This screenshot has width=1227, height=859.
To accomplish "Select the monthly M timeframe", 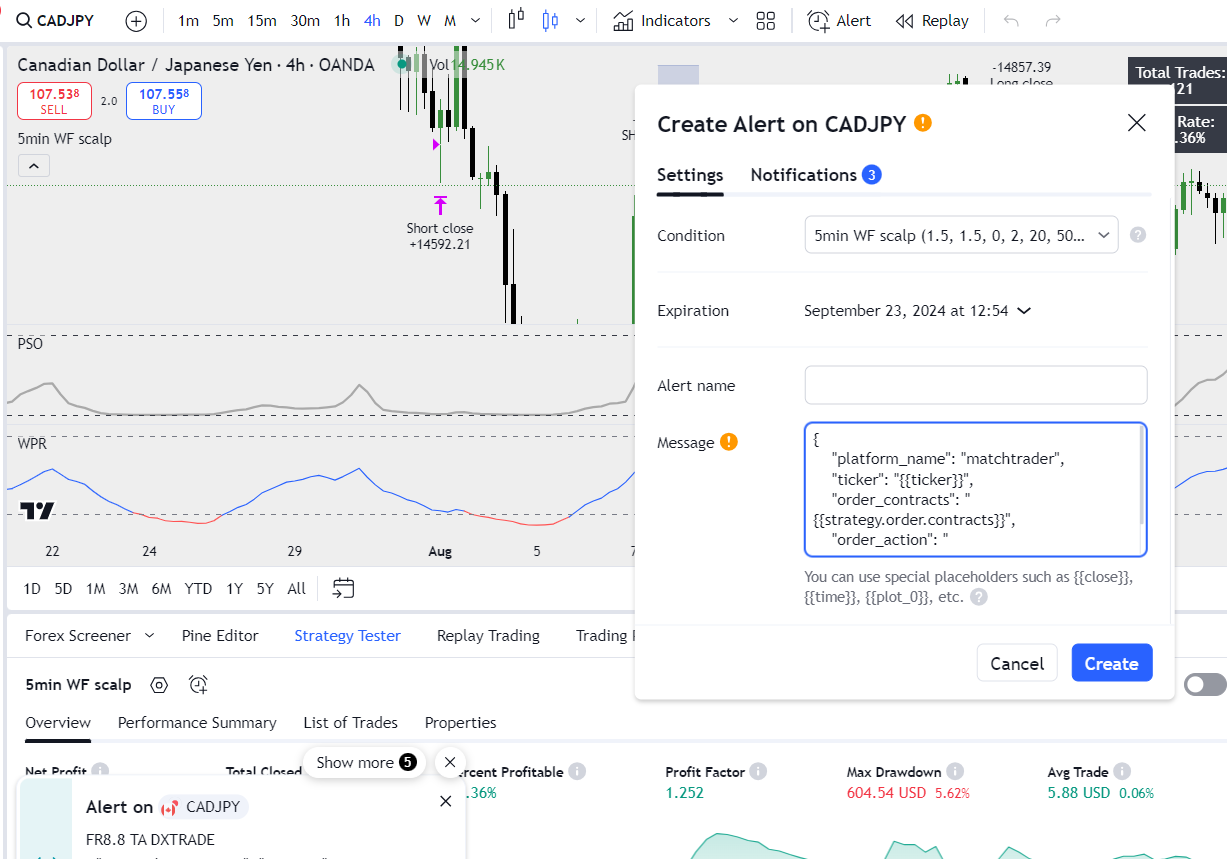I will coord(450,20).
